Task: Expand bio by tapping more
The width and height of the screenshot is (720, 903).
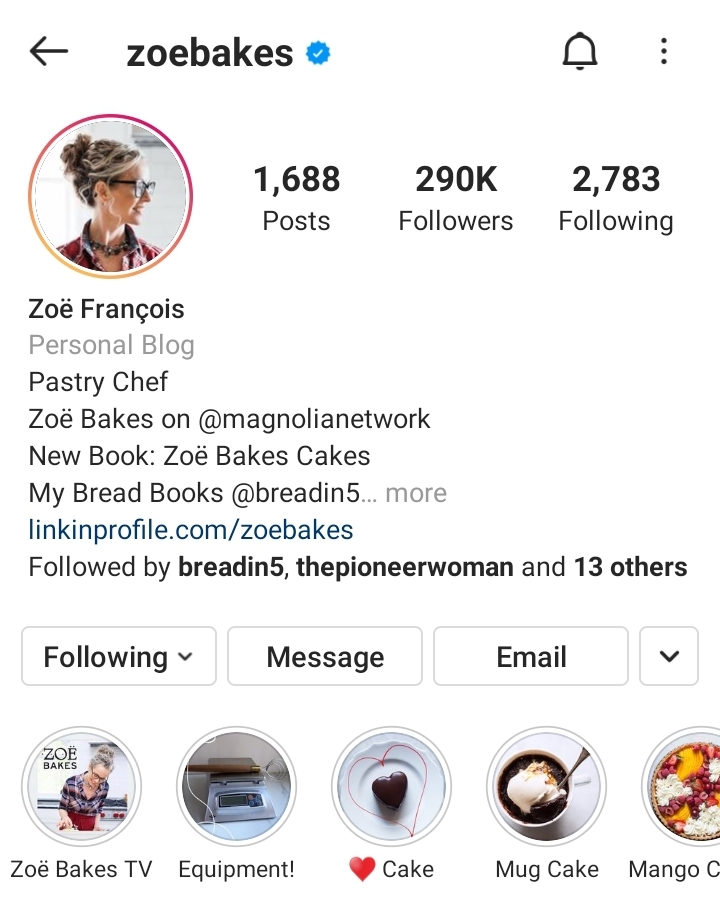Action: (x=416, y=493)
